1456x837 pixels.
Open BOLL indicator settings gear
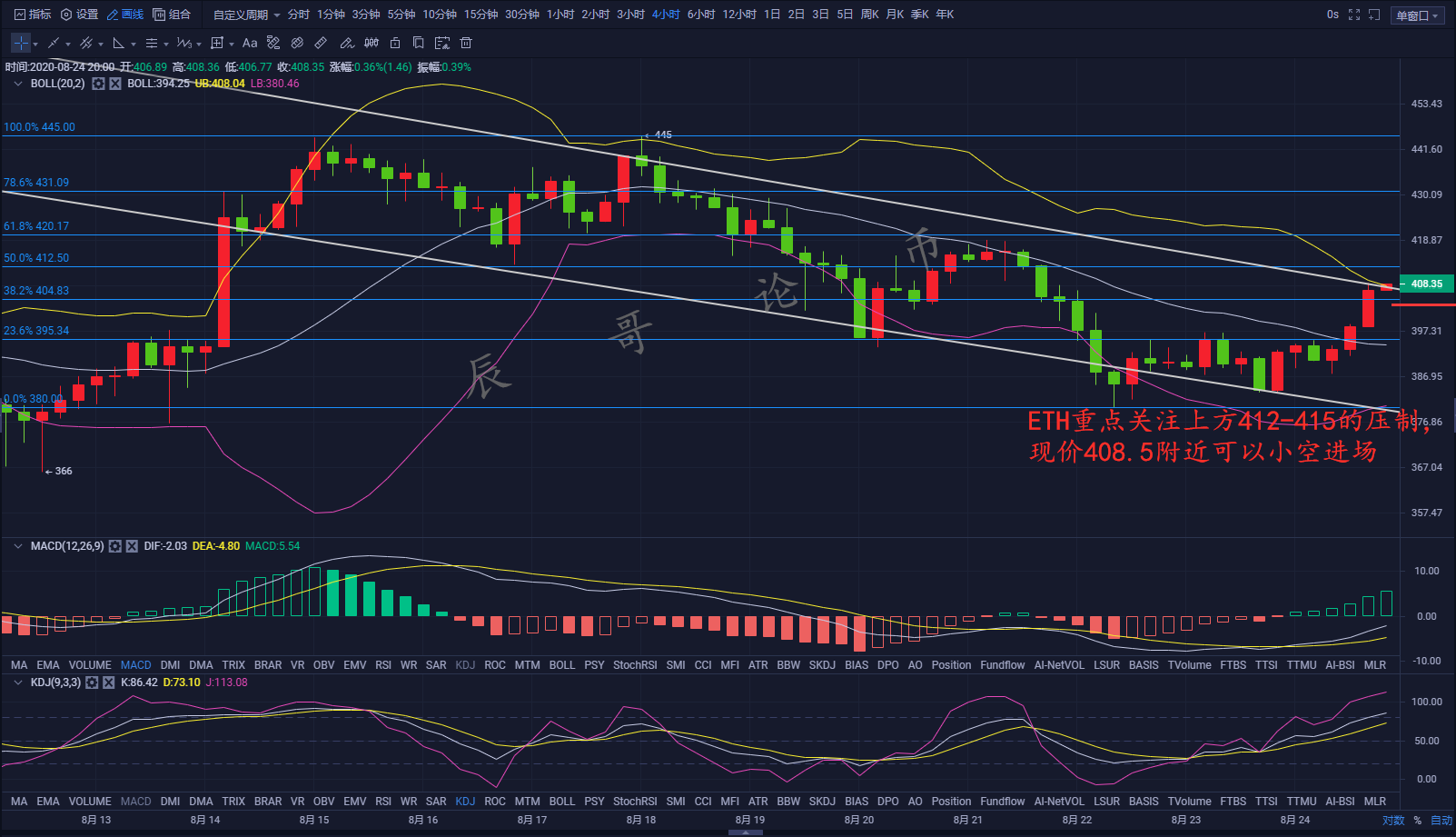98,84
